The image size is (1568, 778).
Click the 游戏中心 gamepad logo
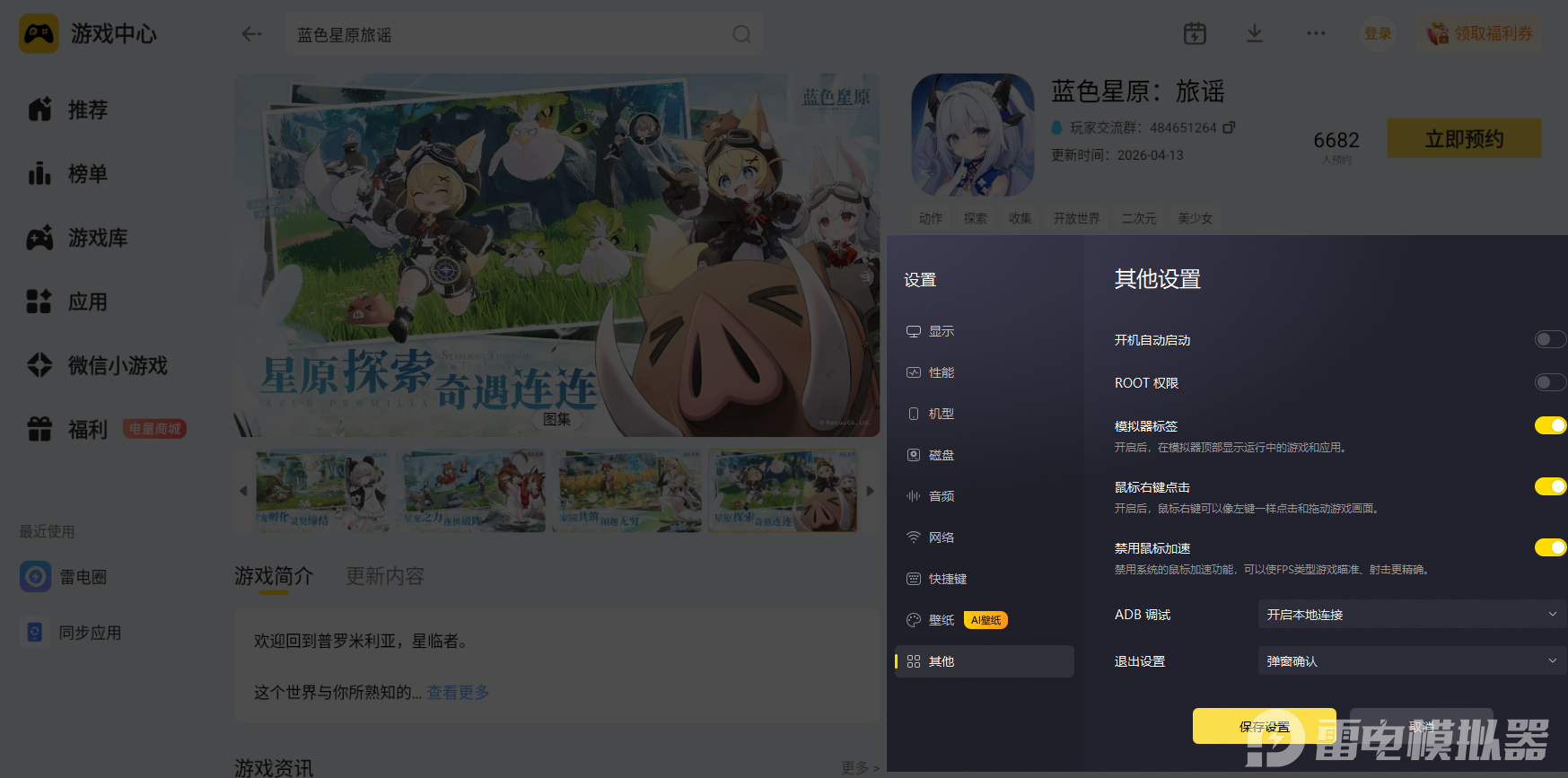coord(39,34)
